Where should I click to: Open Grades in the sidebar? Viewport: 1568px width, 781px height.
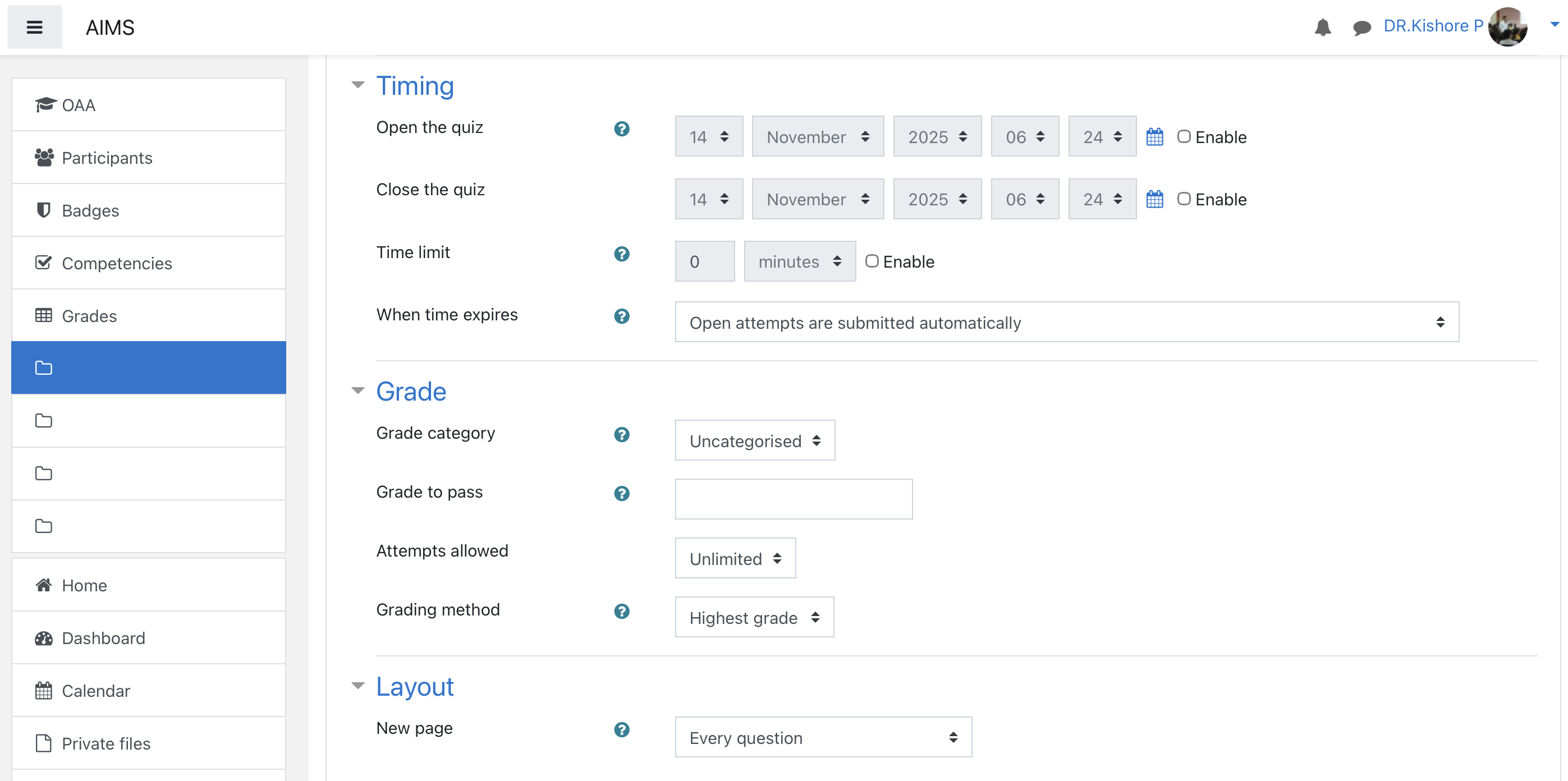click(x=89, y=316)
